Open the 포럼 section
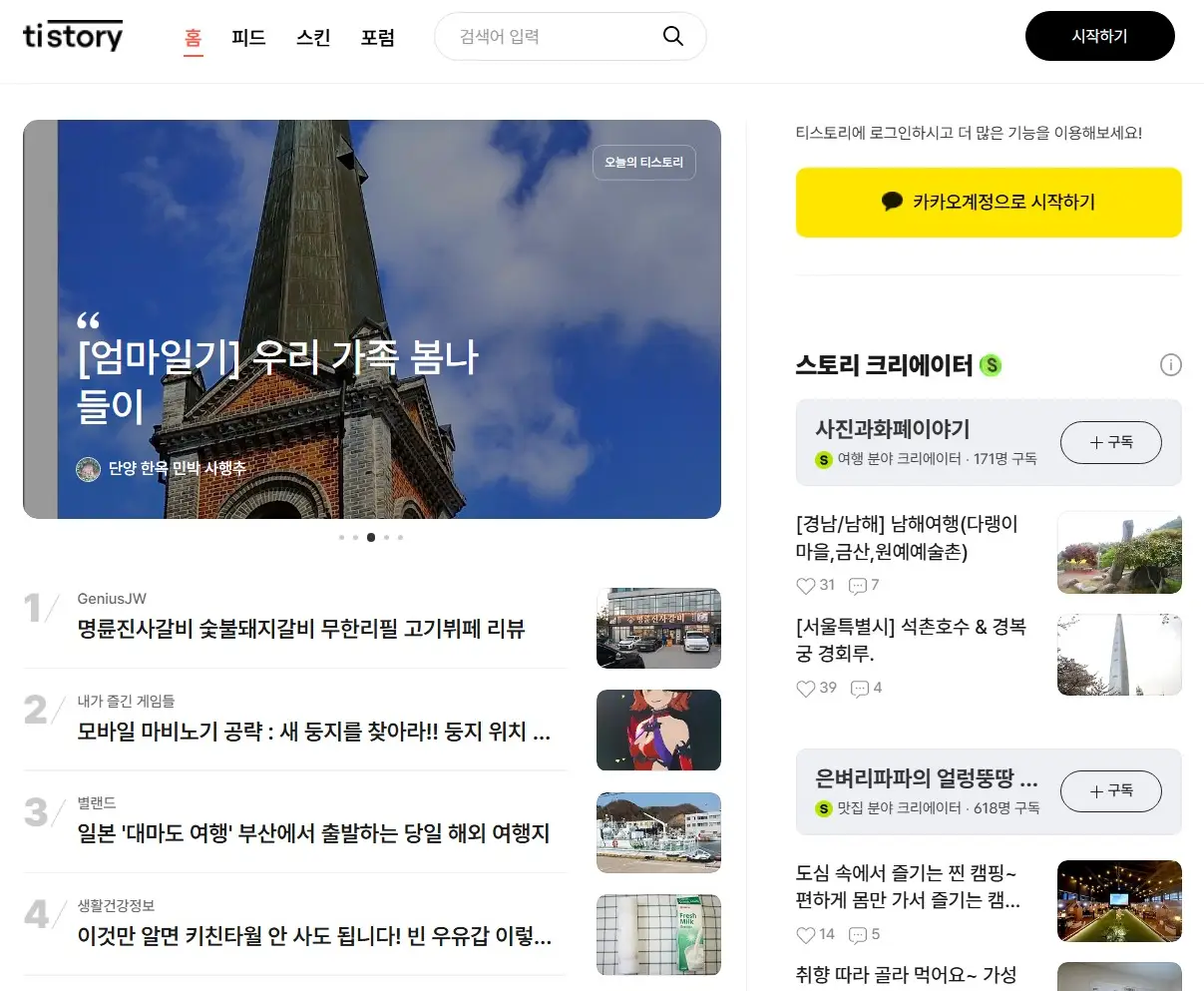The width and height of the screenshot is (1204, 991). [x=378, y=37]
